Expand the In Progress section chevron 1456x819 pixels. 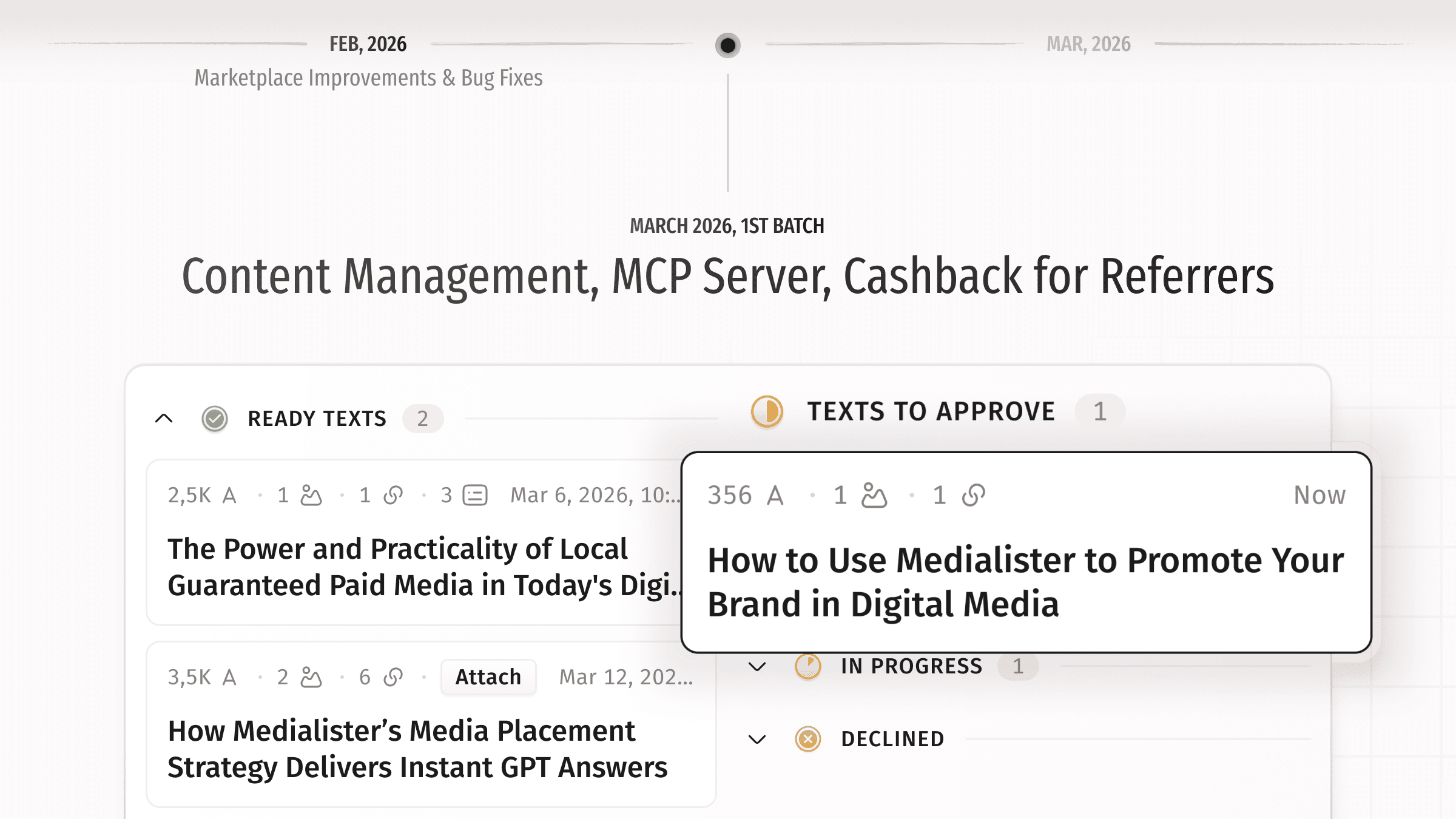coord(757,666)
